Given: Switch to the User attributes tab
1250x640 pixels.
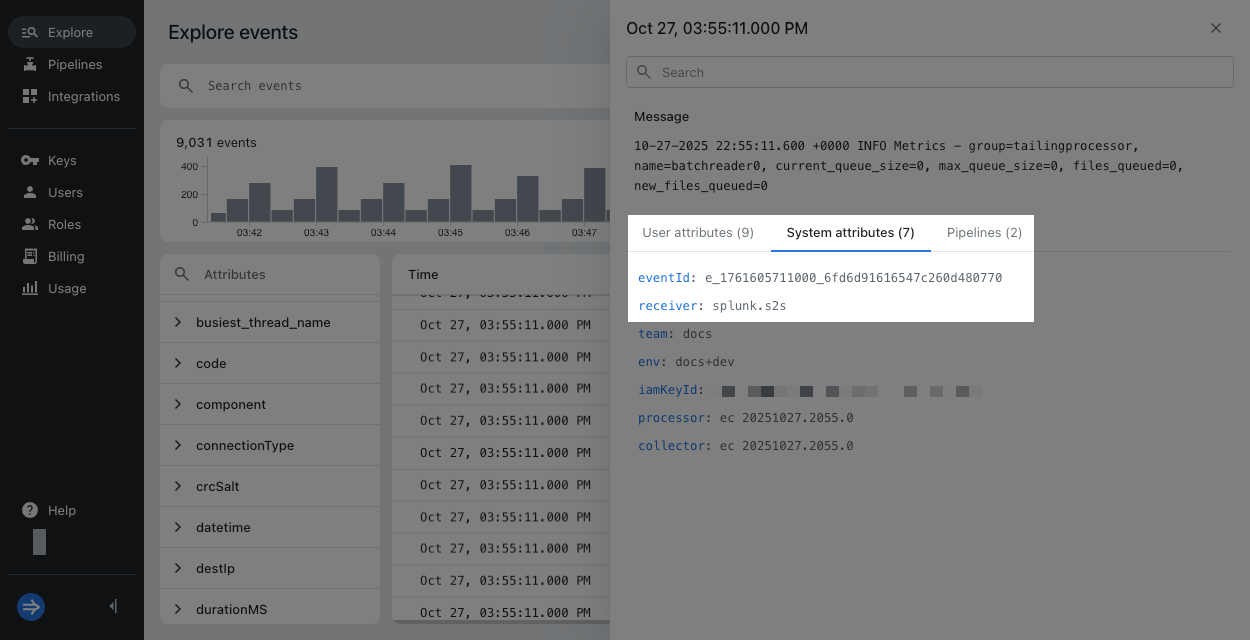Looking at the screenshot, I should (x=698, y=232).
